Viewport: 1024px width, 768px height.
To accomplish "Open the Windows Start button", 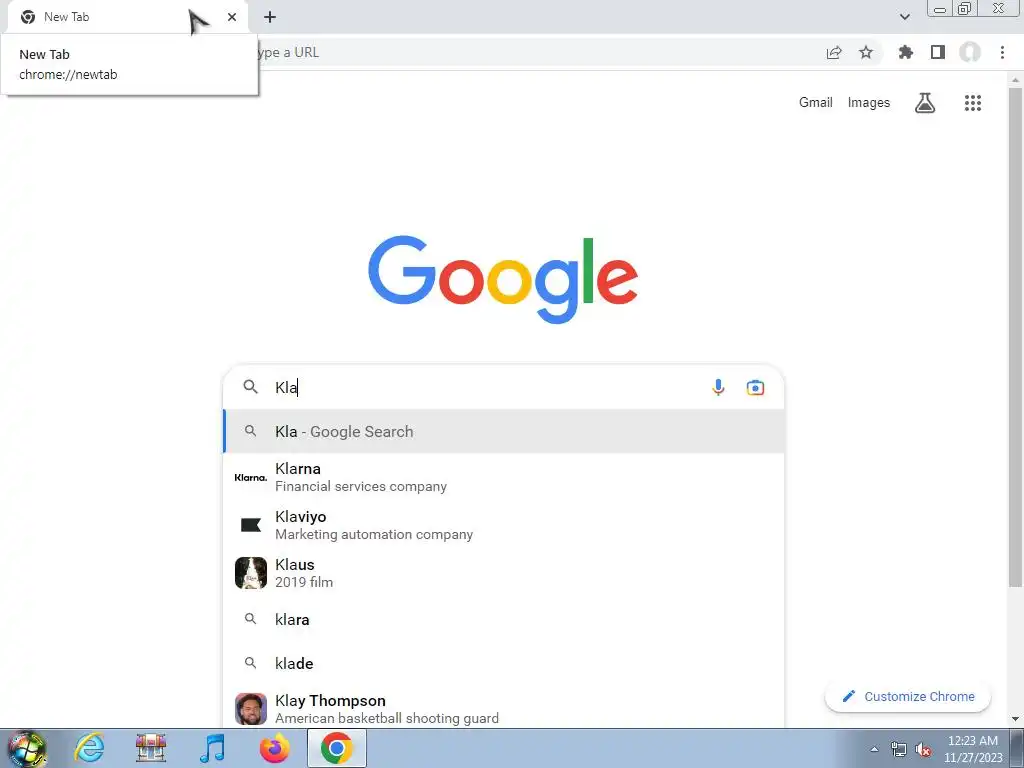I will pos(27,748).
